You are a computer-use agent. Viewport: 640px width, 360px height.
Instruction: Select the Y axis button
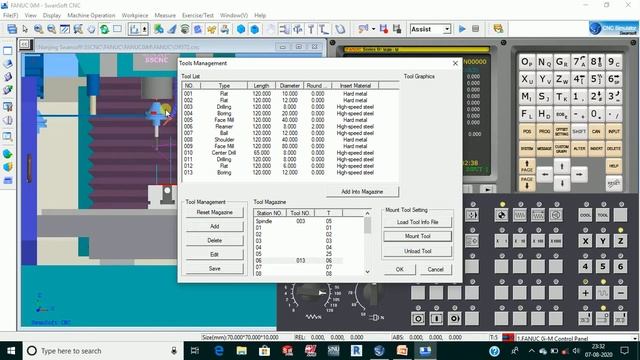click(603, 241)
